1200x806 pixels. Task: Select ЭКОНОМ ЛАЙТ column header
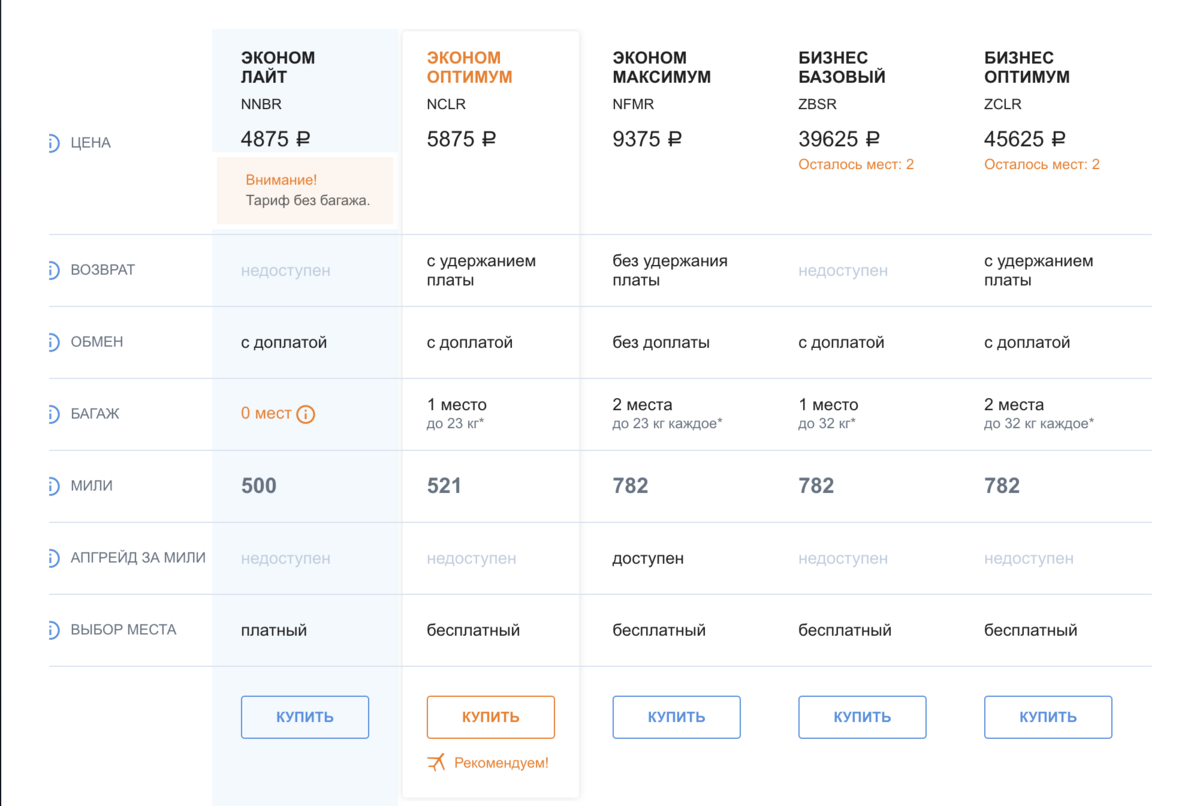click(x=278, y=67)
